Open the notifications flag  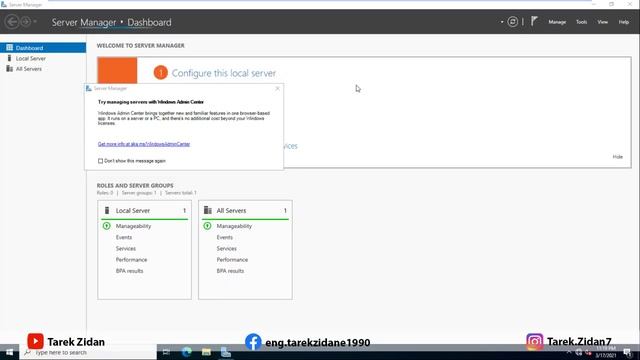coord(534,21)
